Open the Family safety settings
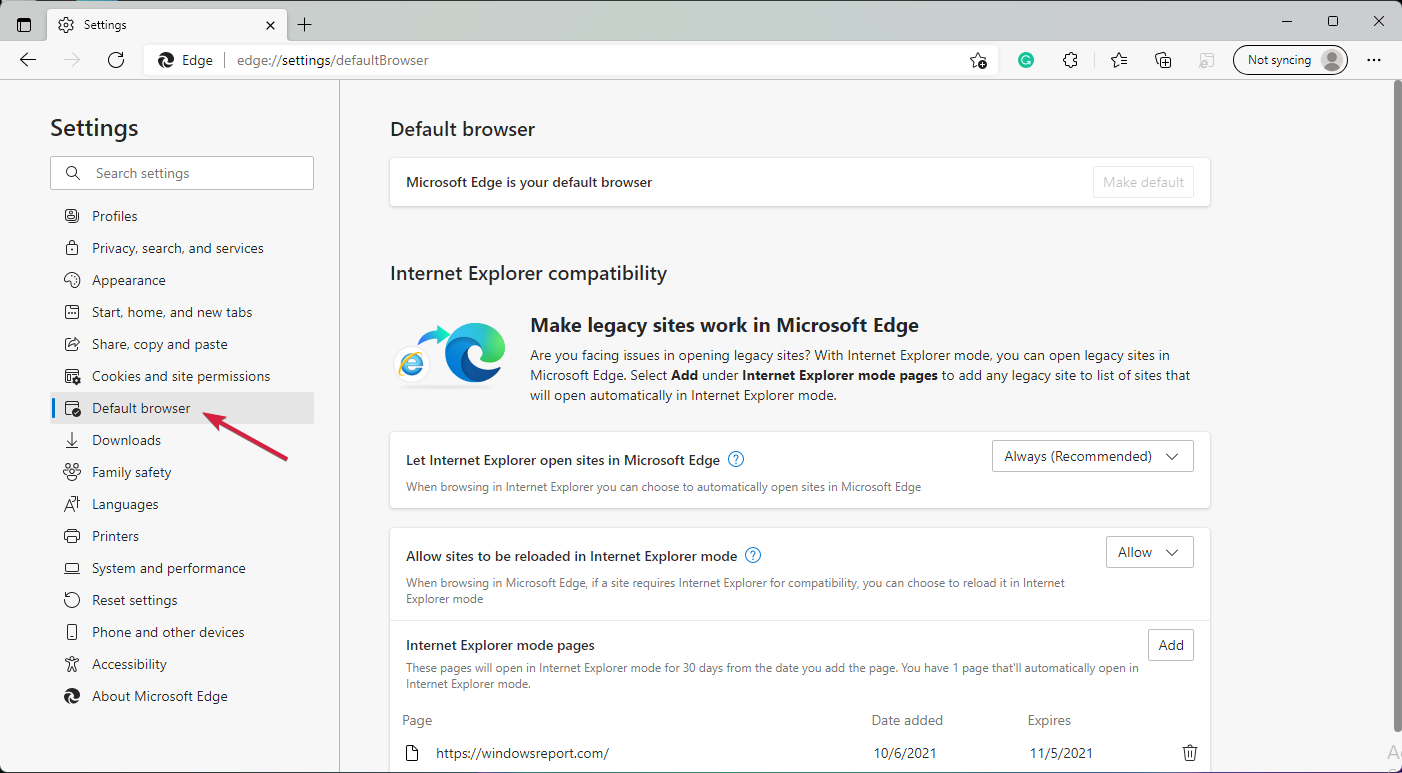This screenshot has height=773, width=1402. [131, 471]
